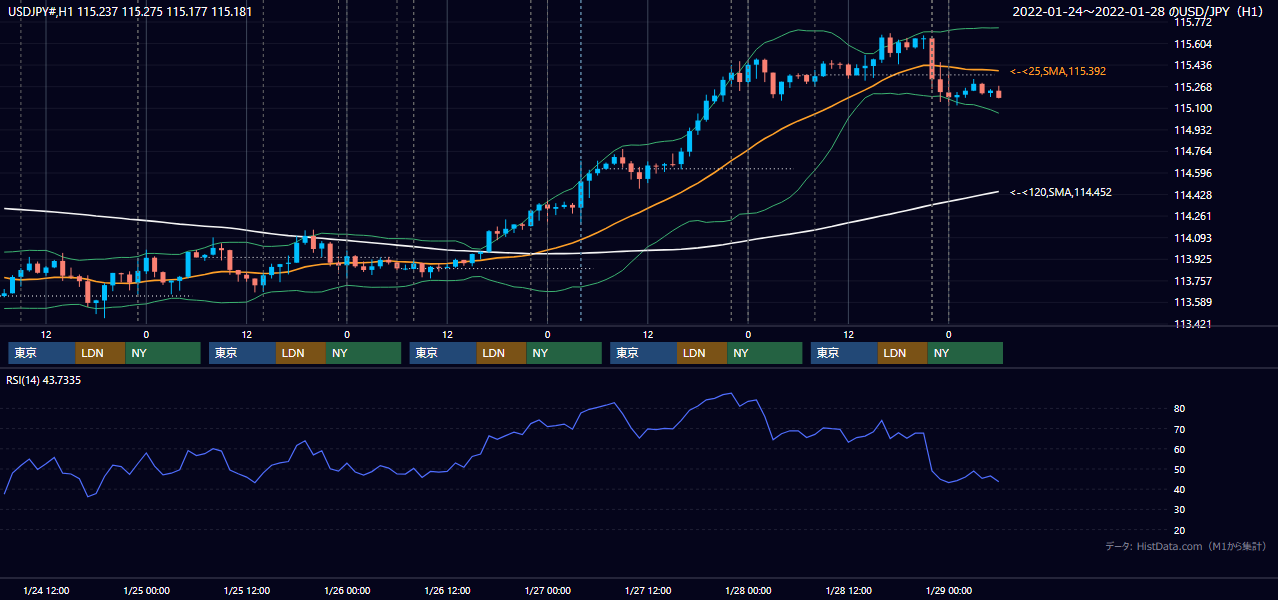Select the 2022-01-24～2022-01-28 USD/JPY (H1) heading
1278x600 pixels.
[1140, 12]
